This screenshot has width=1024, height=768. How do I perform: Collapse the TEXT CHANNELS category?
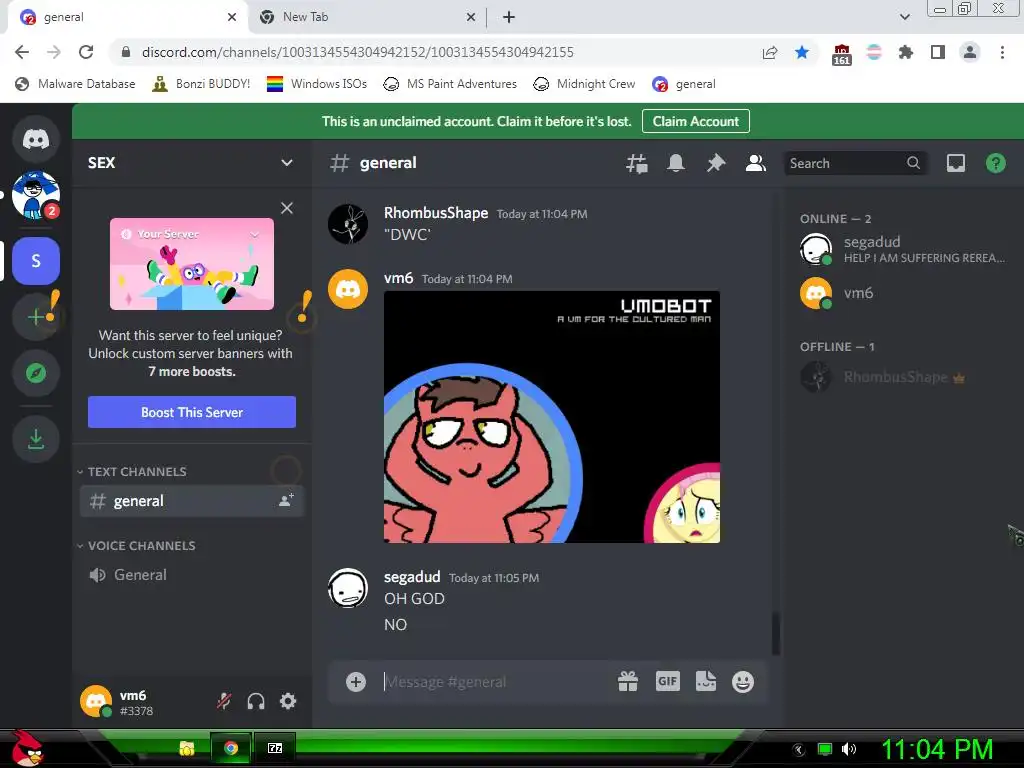click(x=132, y=472)
